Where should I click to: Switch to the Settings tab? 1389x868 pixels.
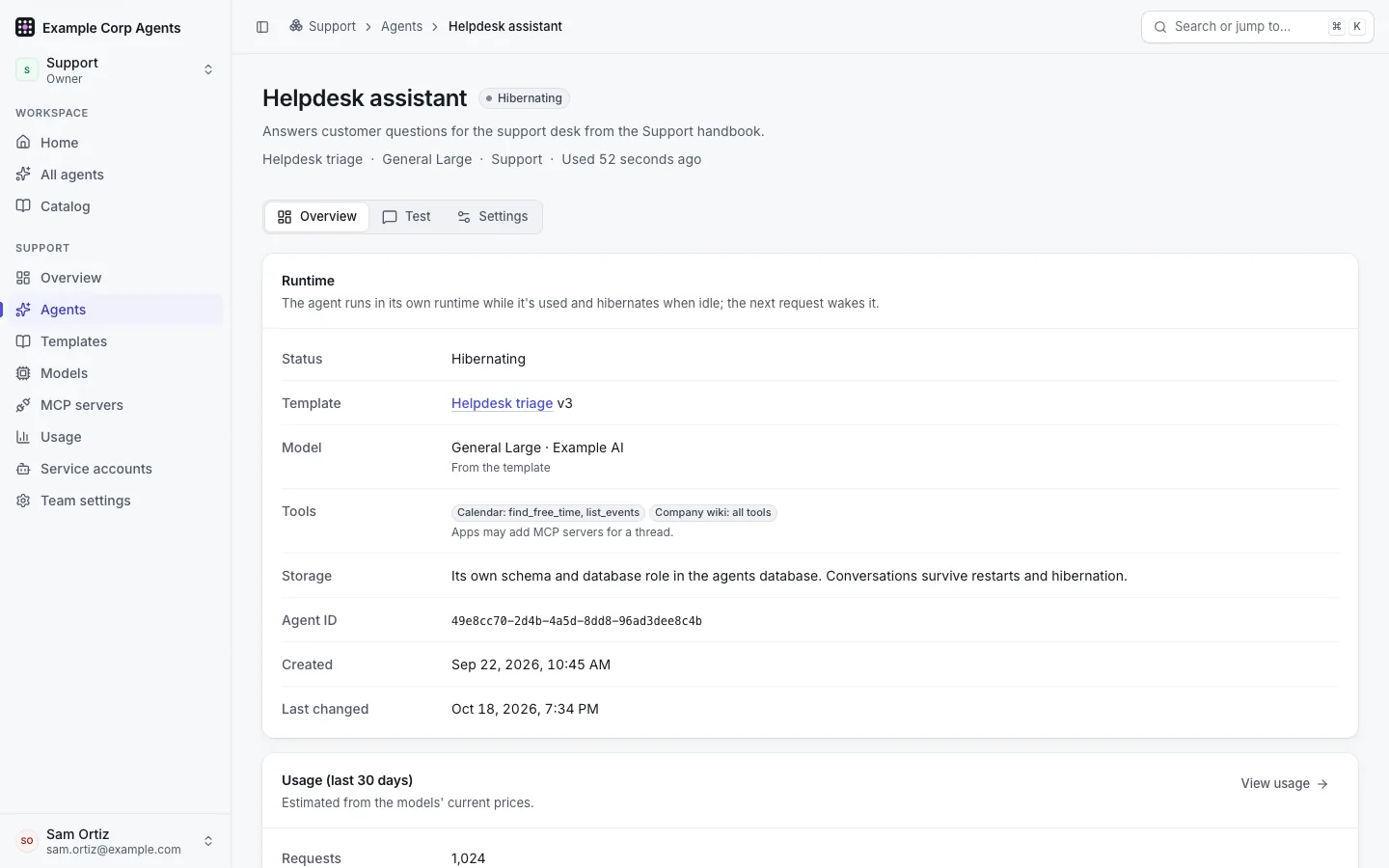(492, 217)
